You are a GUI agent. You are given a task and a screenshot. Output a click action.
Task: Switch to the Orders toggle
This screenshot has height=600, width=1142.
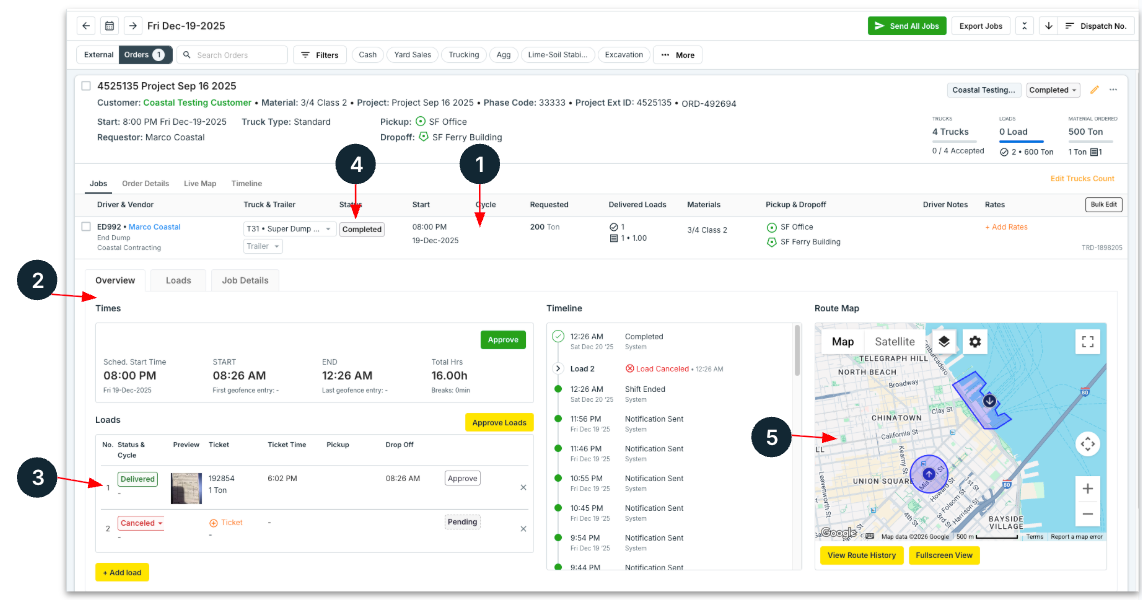tap(144, 55)
